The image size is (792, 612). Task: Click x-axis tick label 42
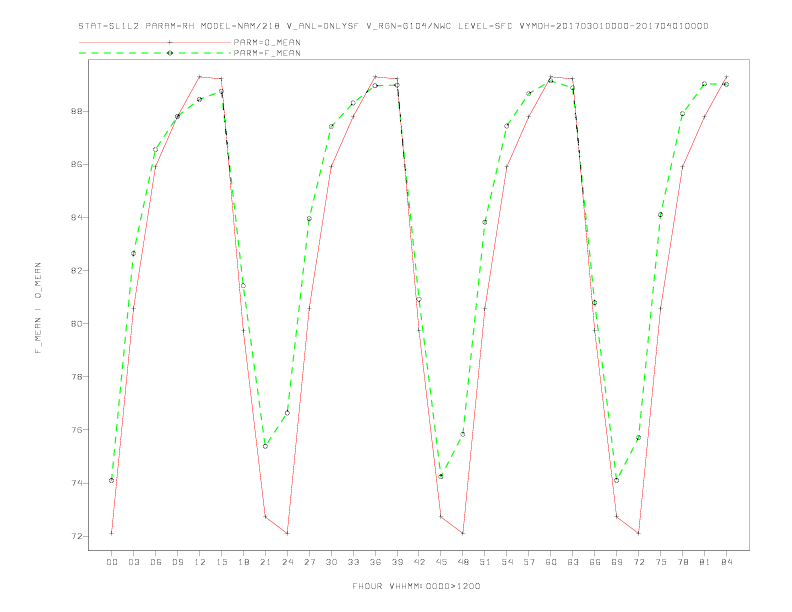click(x=419, y=562)
